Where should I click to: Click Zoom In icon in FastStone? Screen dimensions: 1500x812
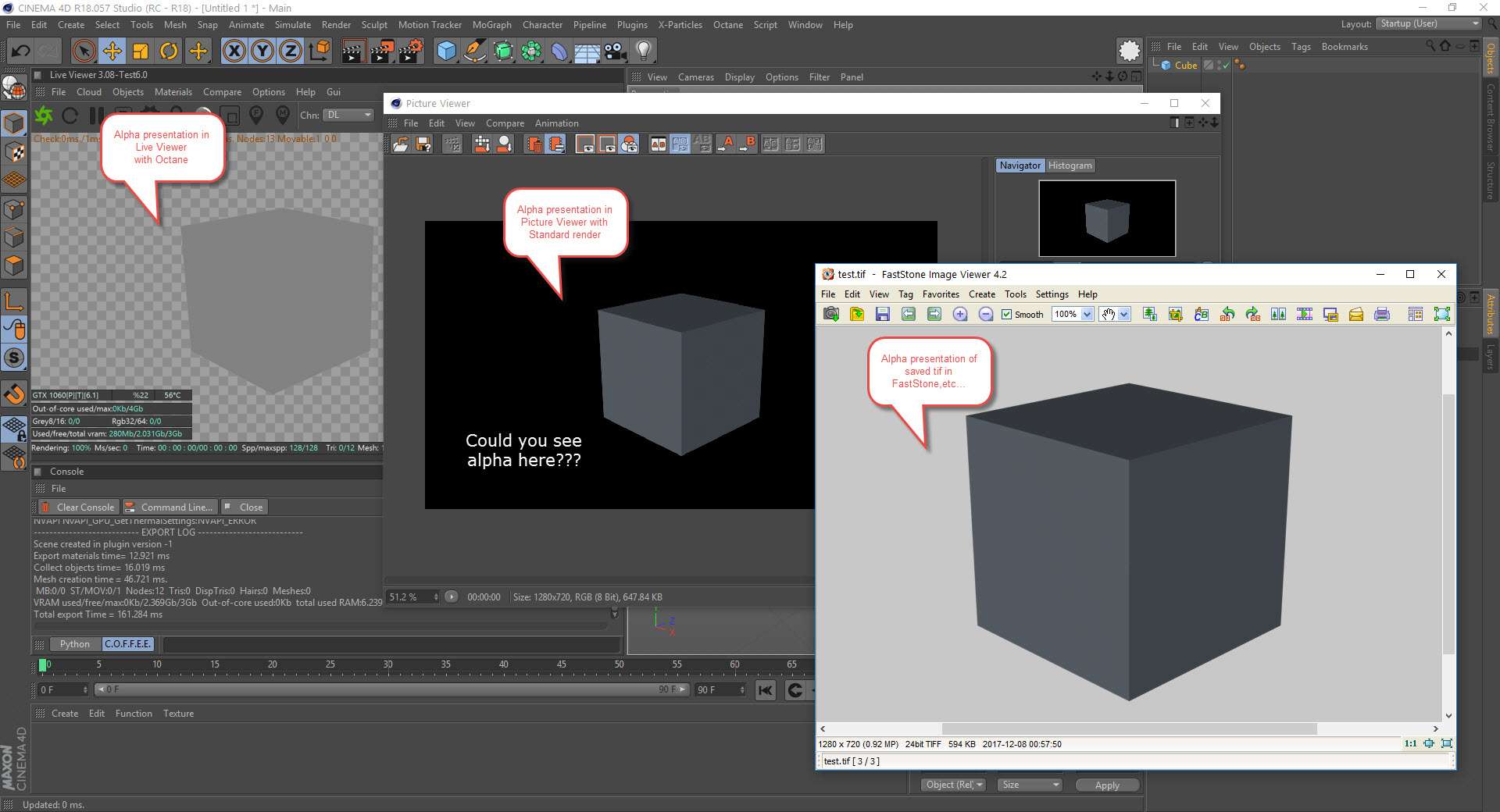(x=960, y=315)
